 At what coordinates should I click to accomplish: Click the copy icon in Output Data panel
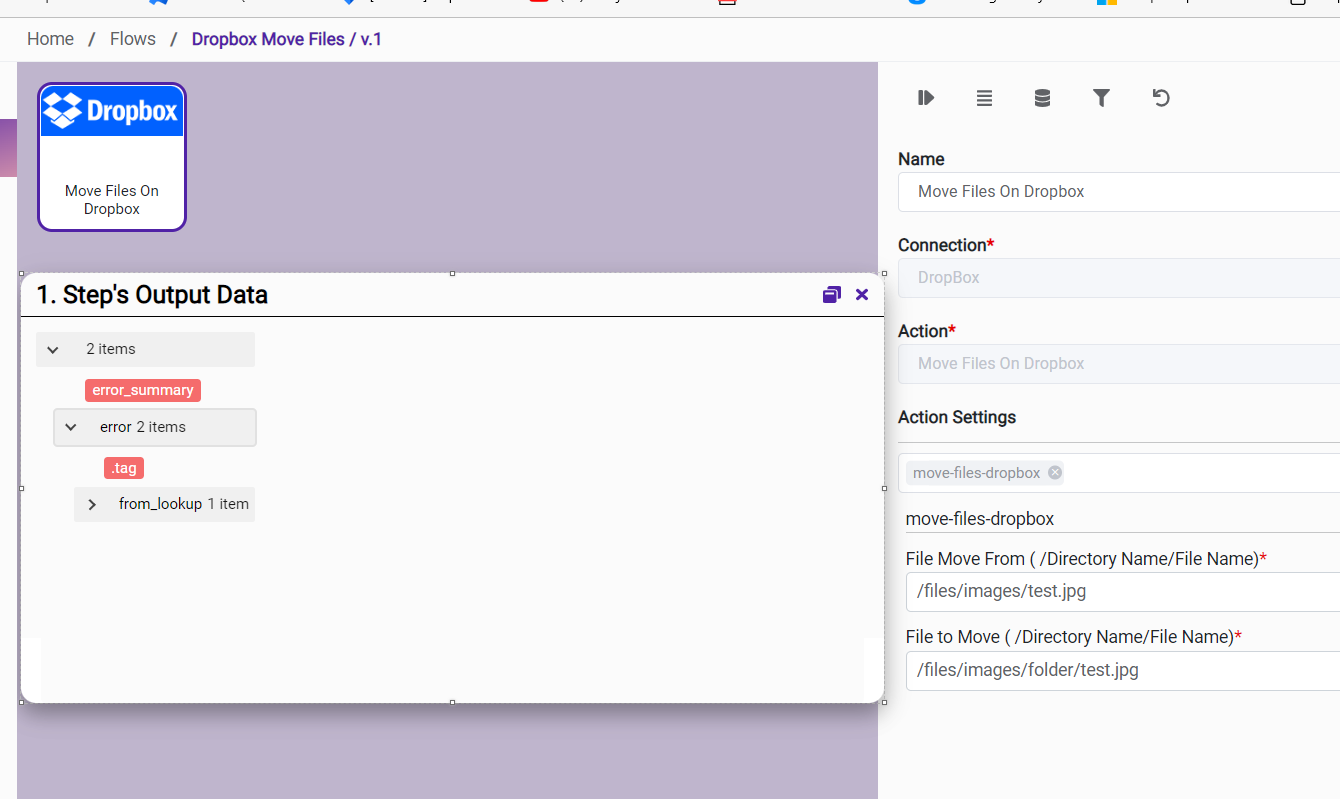(831, 295)
